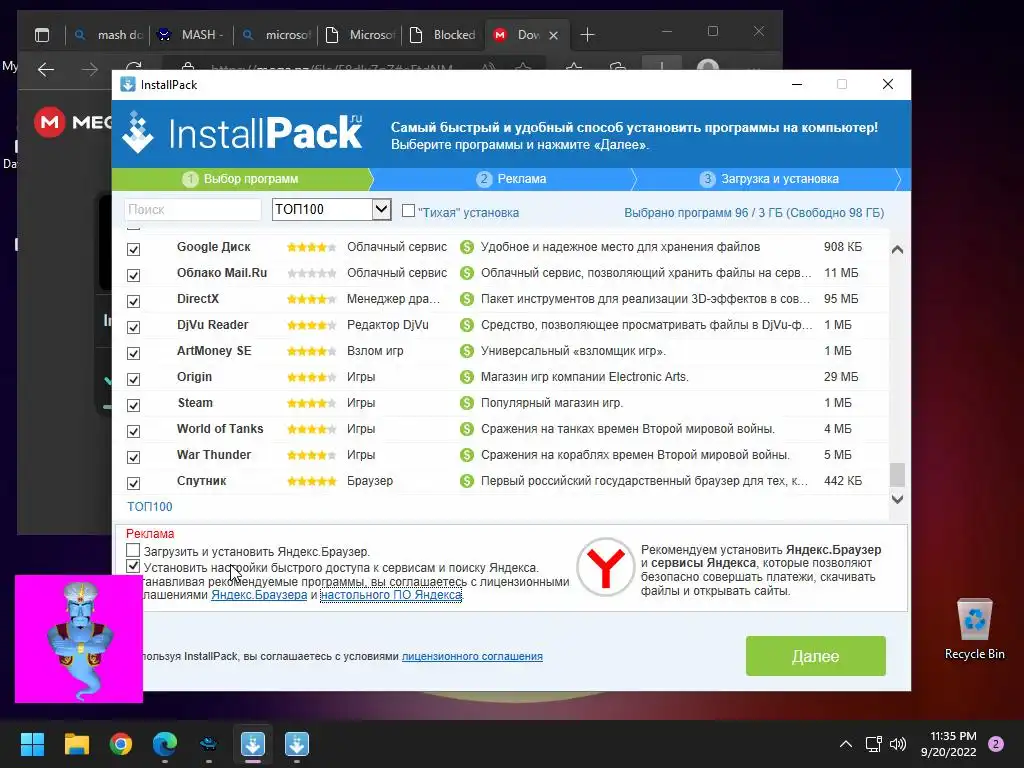
Task: Open Microsoft Edge from taskbar
Action: click(165, 744)
